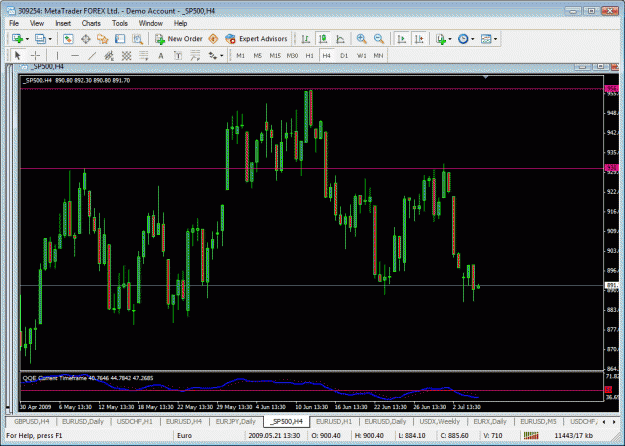Toggle Auto Scroll on the chart
Viewport: 625px width, 446px height.
point(401,39)
